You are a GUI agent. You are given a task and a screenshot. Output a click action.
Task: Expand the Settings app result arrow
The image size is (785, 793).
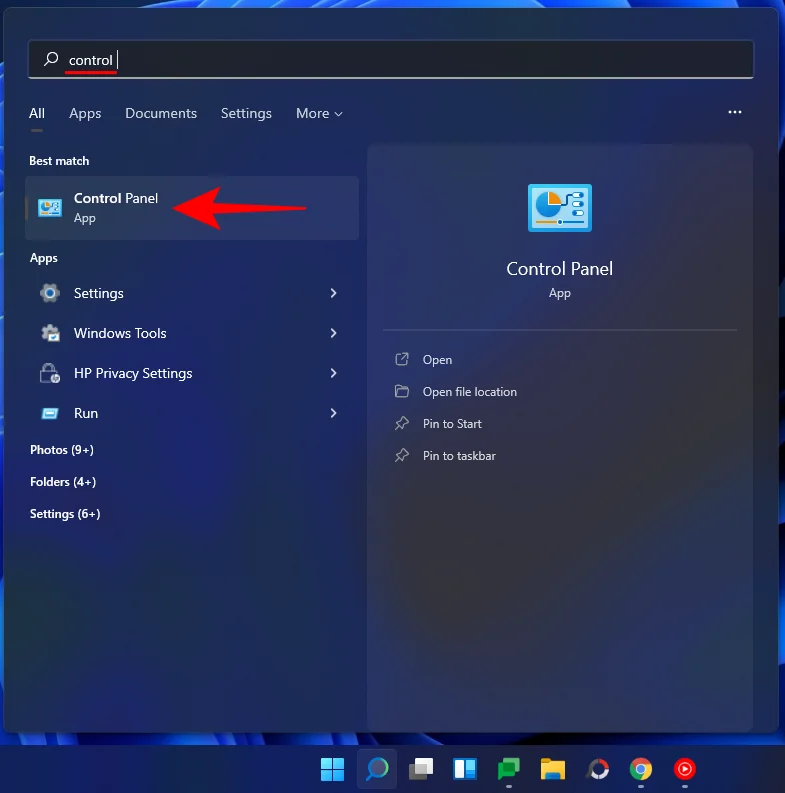[x=333, y=293]
